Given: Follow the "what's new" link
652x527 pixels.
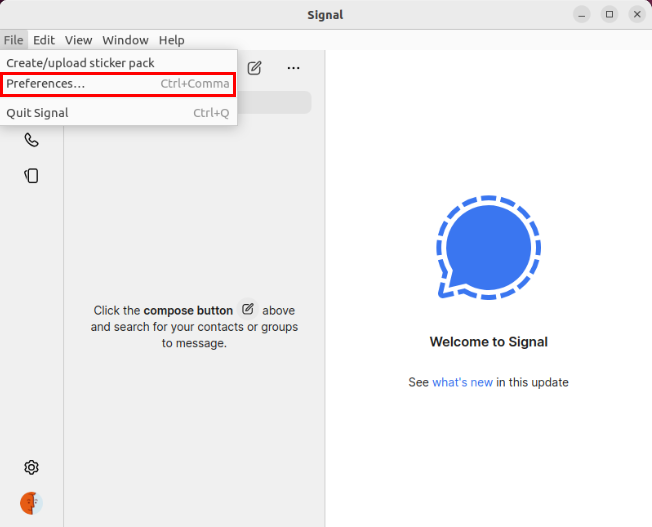Looking at the screenshot, I should point(462,382).
